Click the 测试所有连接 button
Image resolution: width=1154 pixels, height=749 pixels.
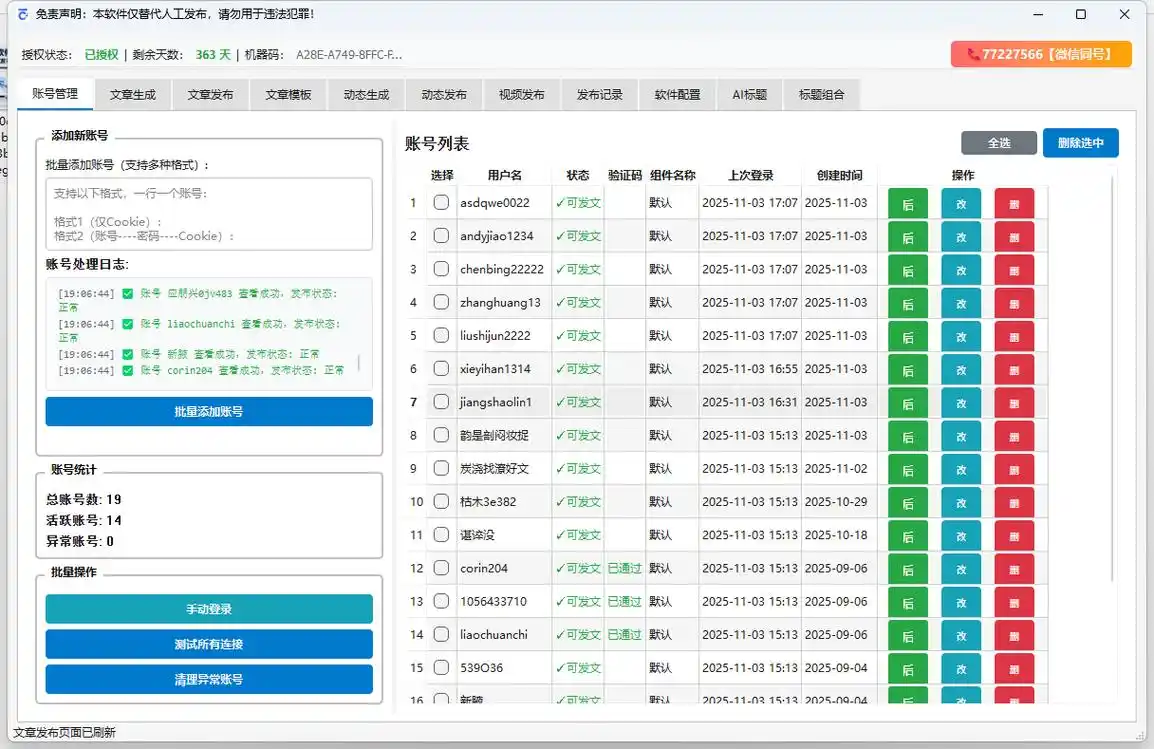coord(208,645)
